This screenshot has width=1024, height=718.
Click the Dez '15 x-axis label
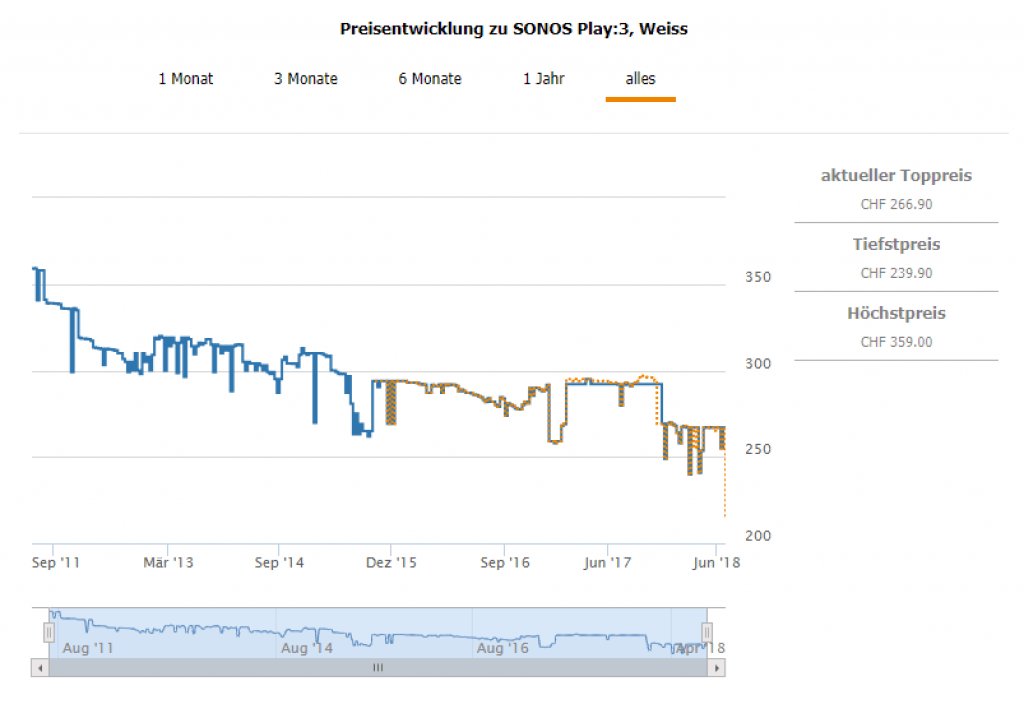(393, 563)
